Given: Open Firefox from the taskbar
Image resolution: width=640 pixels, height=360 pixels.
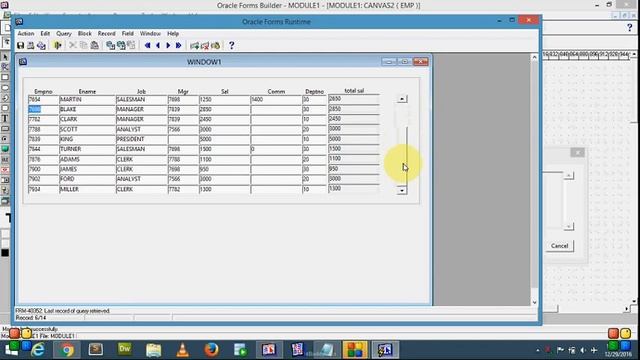Looking at the screenshot, I should point(211,350).
